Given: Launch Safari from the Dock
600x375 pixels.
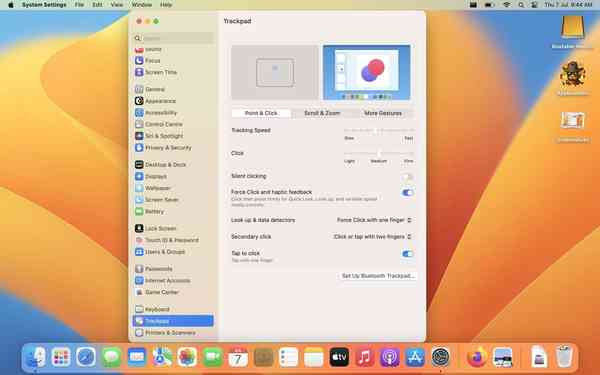Looking at the screenshot, I should point(86,357).
